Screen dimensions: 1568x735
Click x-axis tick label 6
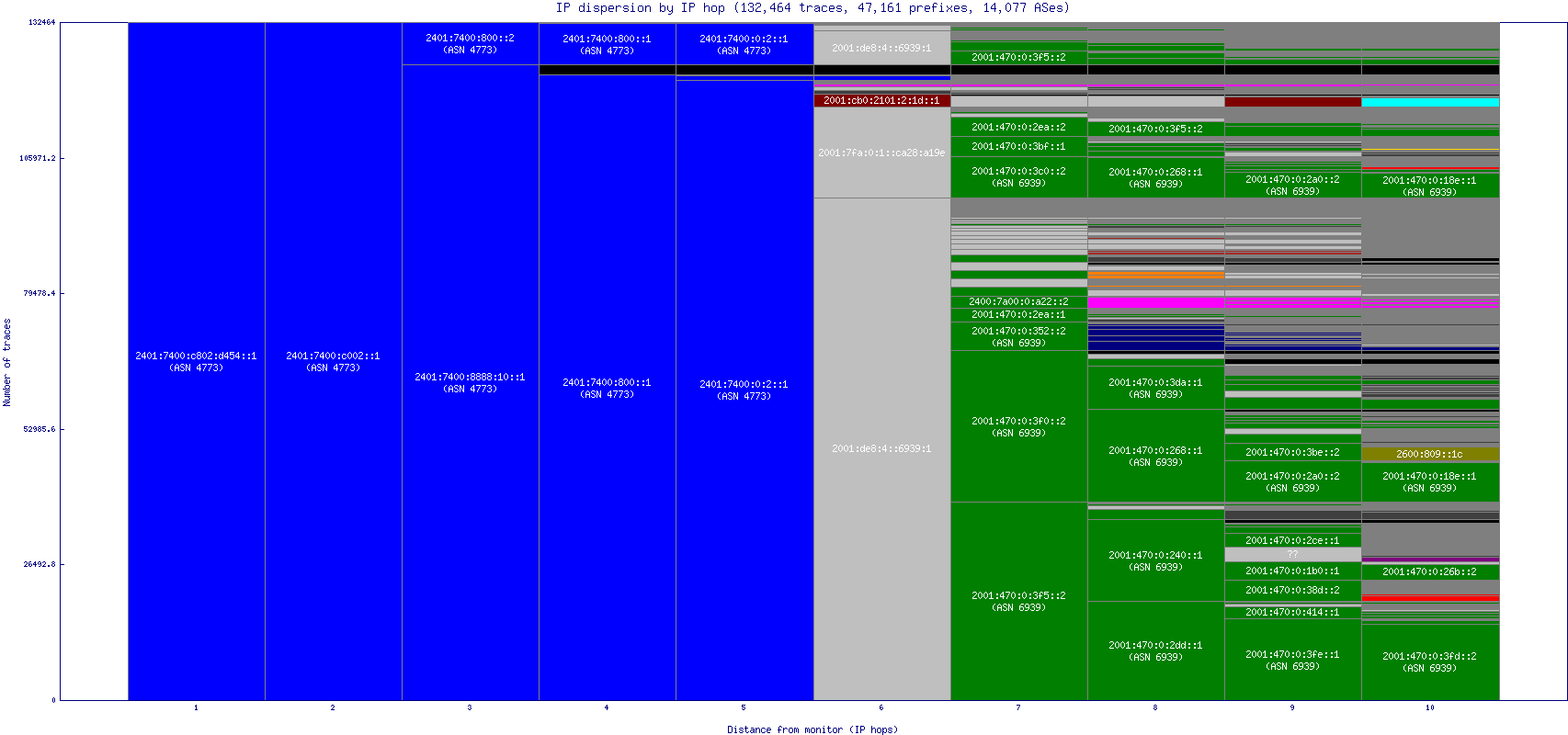(x=881, y=707)
